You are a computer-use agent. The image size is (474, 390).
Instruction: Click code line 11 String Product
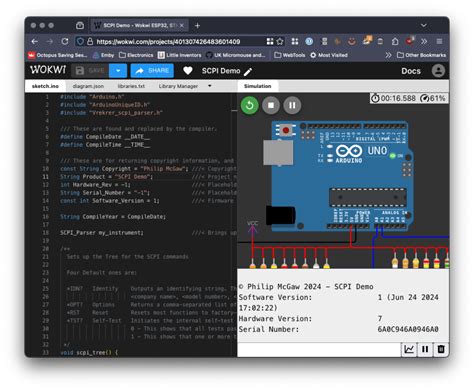coord(106,177)
